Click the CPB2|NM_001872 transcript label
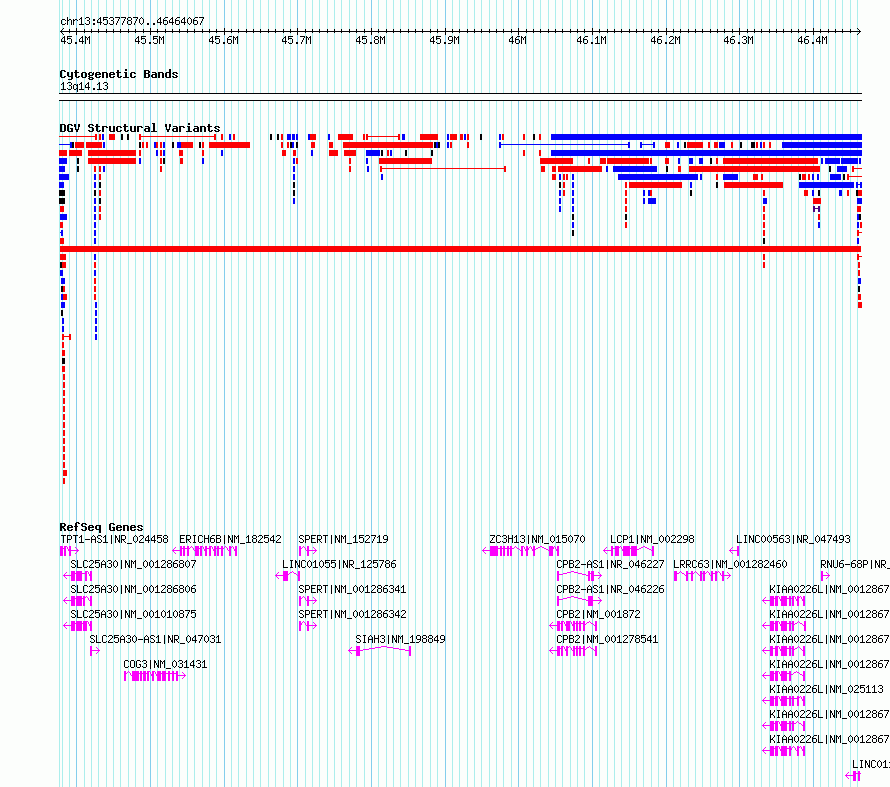 click(x=598, y=614)
